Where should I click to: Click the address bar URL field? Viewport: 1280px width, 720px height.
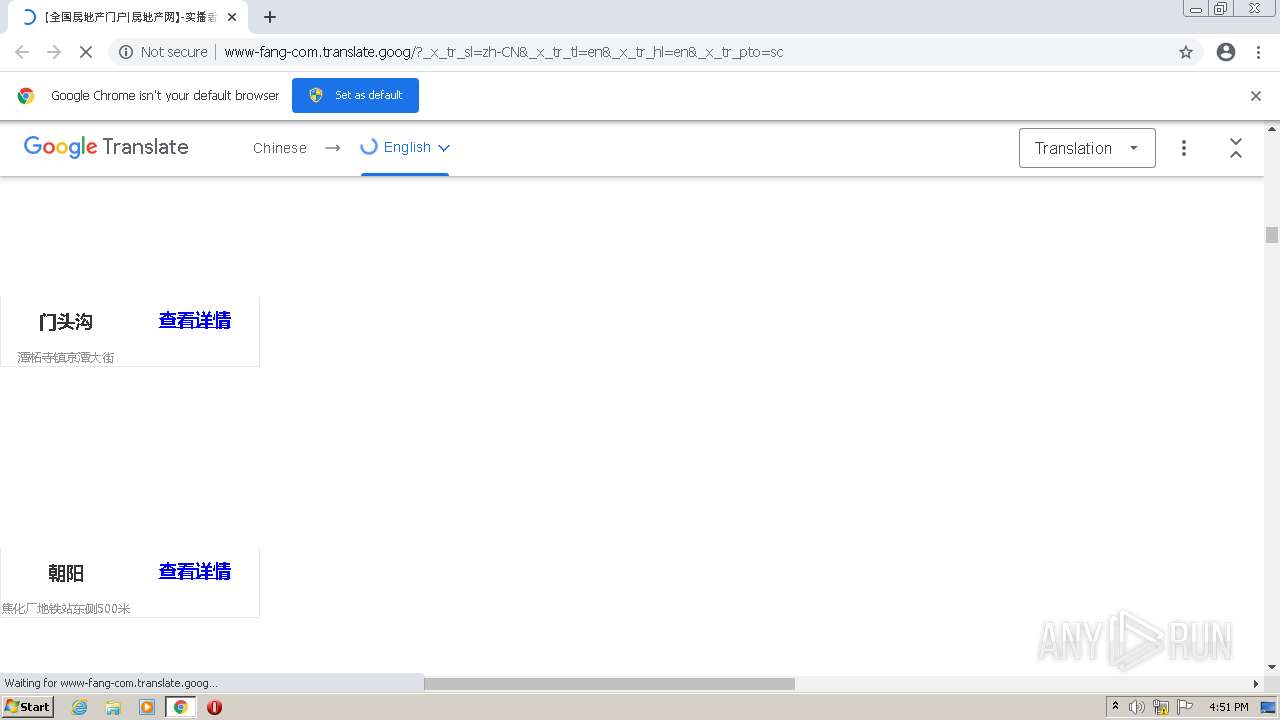(x=503, y=52)
